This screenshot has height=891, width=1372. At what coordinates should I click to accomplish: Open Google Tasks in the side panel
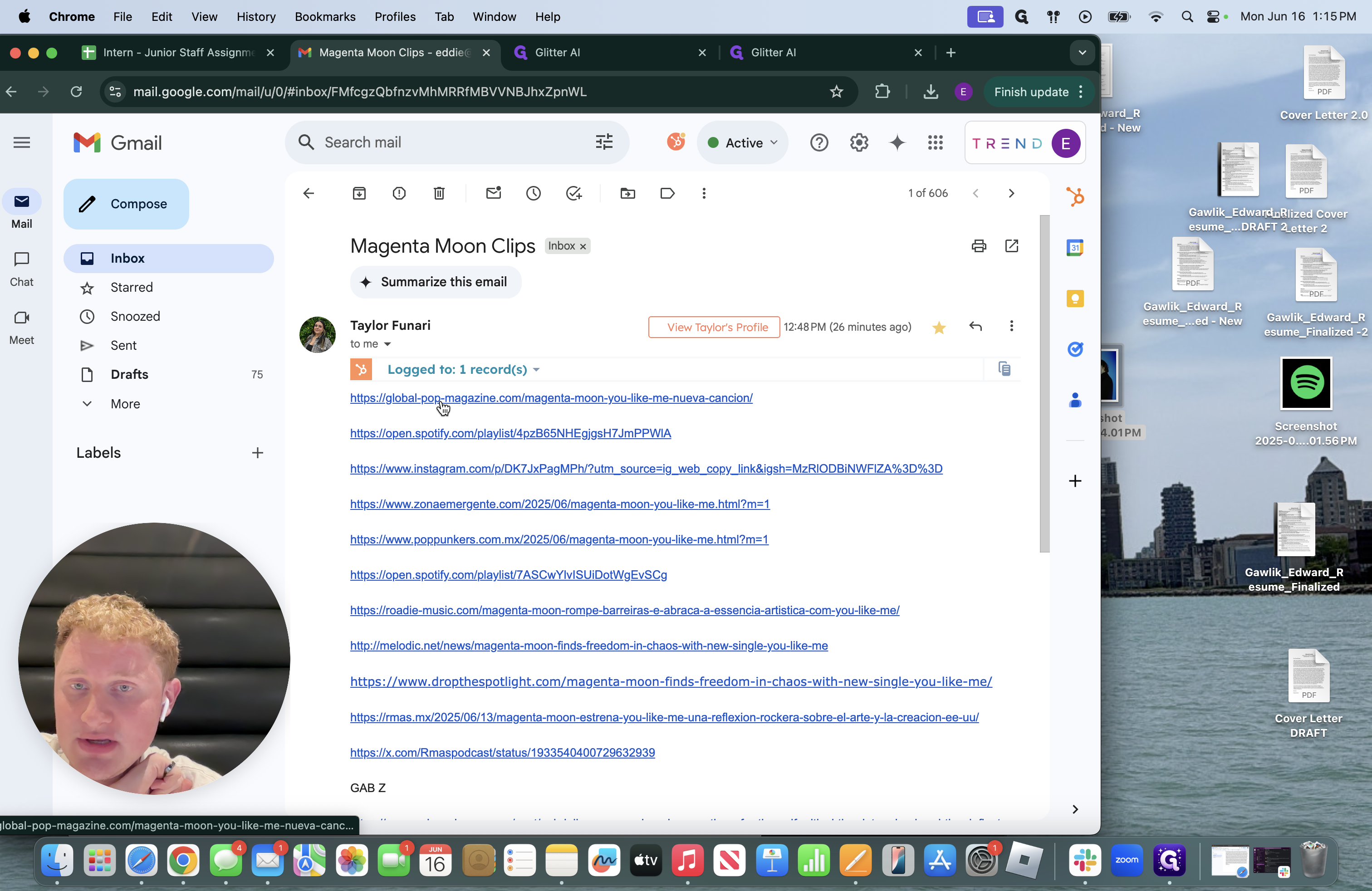point(1075,349)
